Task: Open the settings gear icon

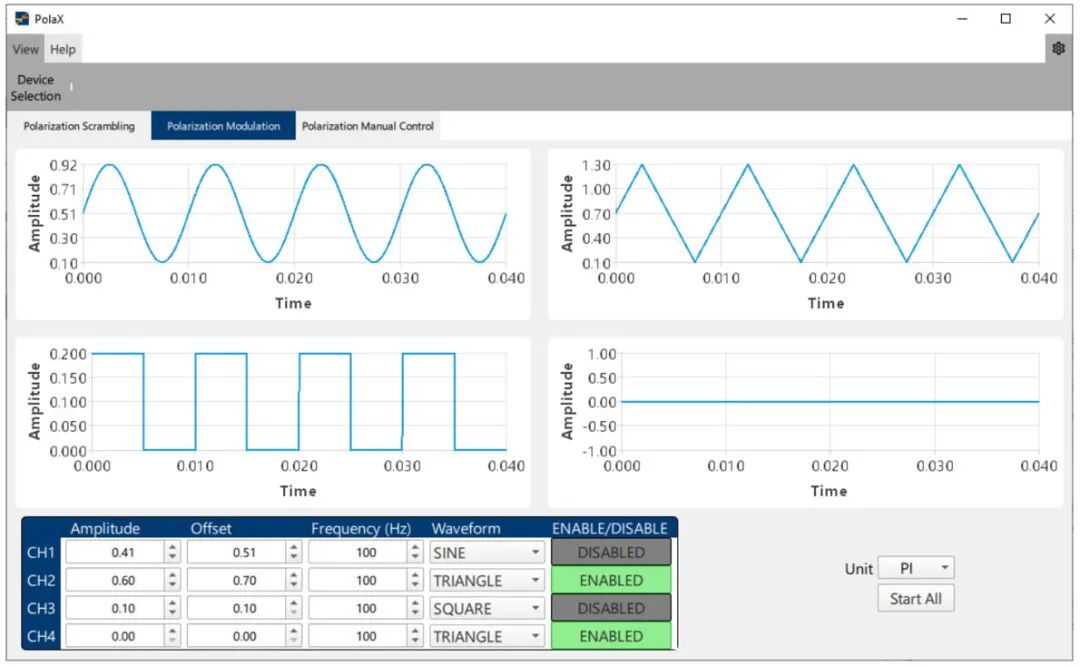Action: tap(1058, 48)
